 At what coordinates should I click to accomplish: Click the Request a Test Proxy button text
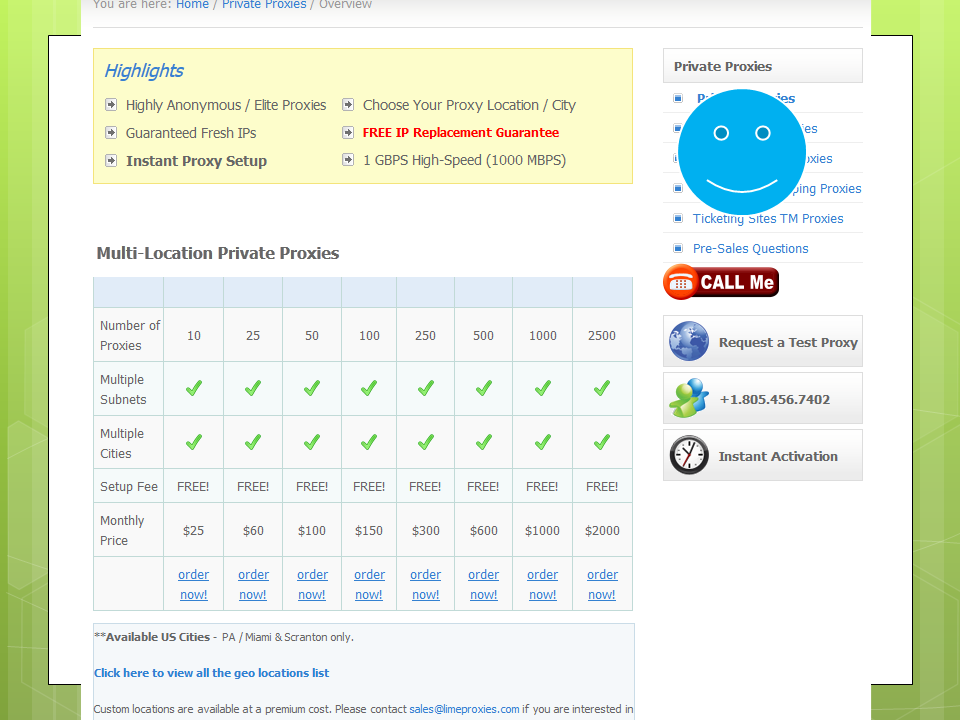click(788, 342)
